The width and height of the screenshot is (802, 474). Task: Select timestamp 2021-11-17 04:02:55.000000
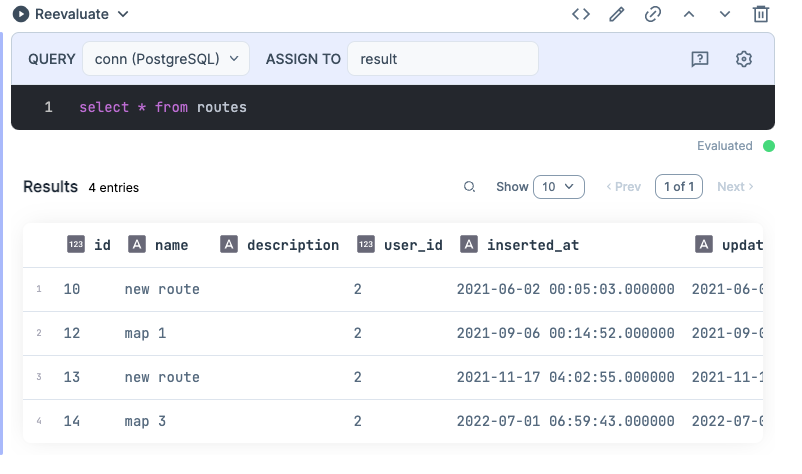point(565,377)
